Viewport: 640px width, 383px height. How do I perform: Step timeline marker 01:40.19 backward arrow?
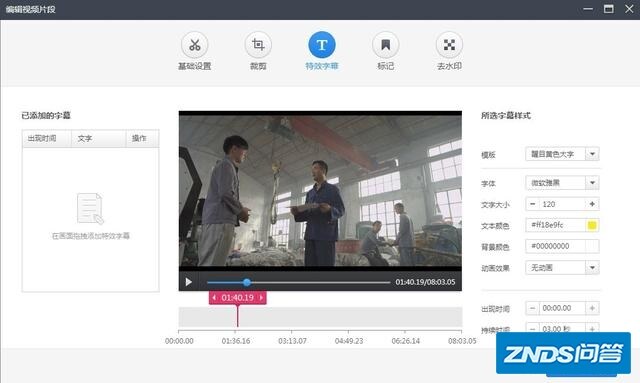(x=214, y=298)
